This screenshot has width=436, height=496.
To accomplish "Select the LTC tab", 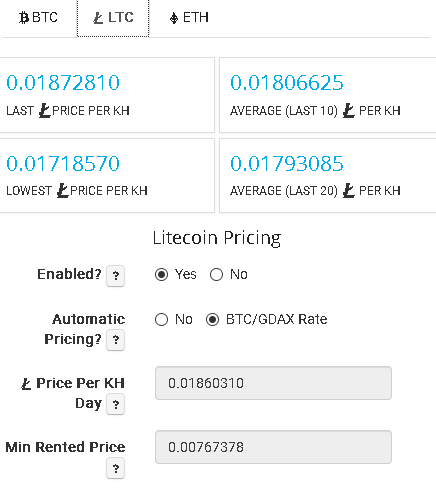I will pos(113,18).
